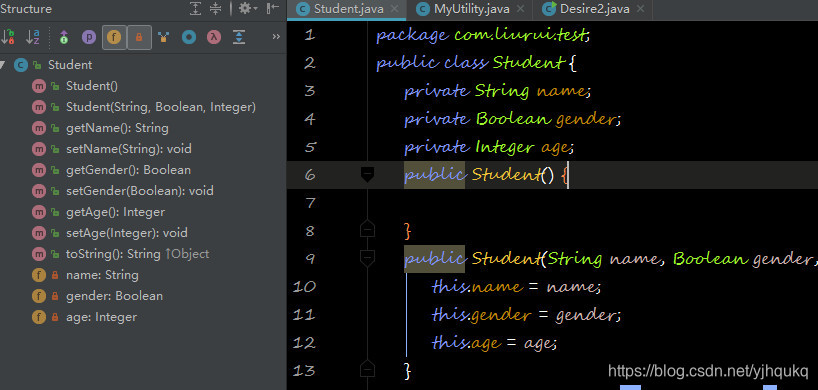Toggle Sort by Visibility in Structure toolbar
Image resolution: width=818 pixels, height=390 pixels.
click(8, 37)
